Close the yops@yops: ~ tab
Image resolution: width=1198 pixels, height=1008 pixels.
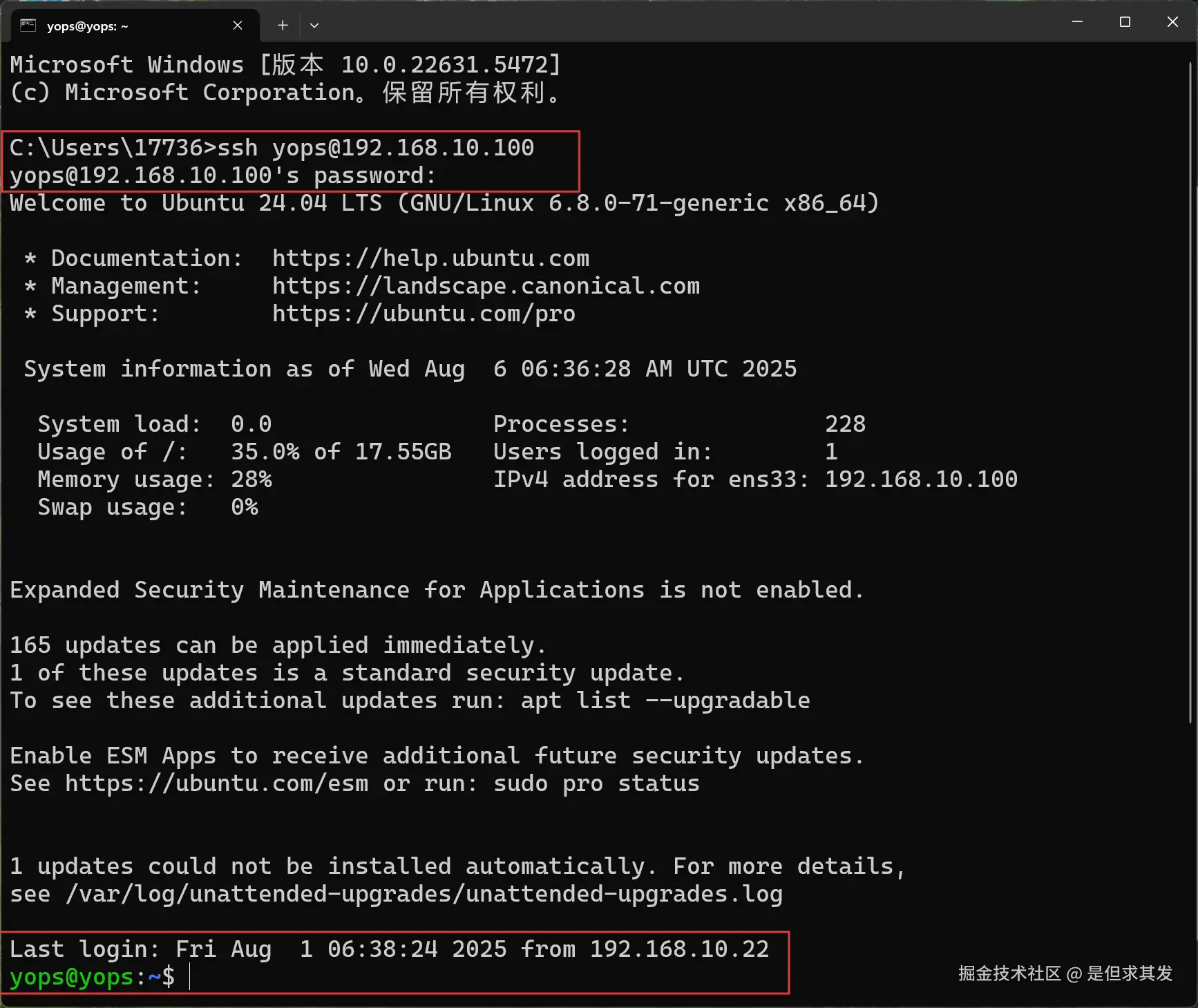coord(238,25)
